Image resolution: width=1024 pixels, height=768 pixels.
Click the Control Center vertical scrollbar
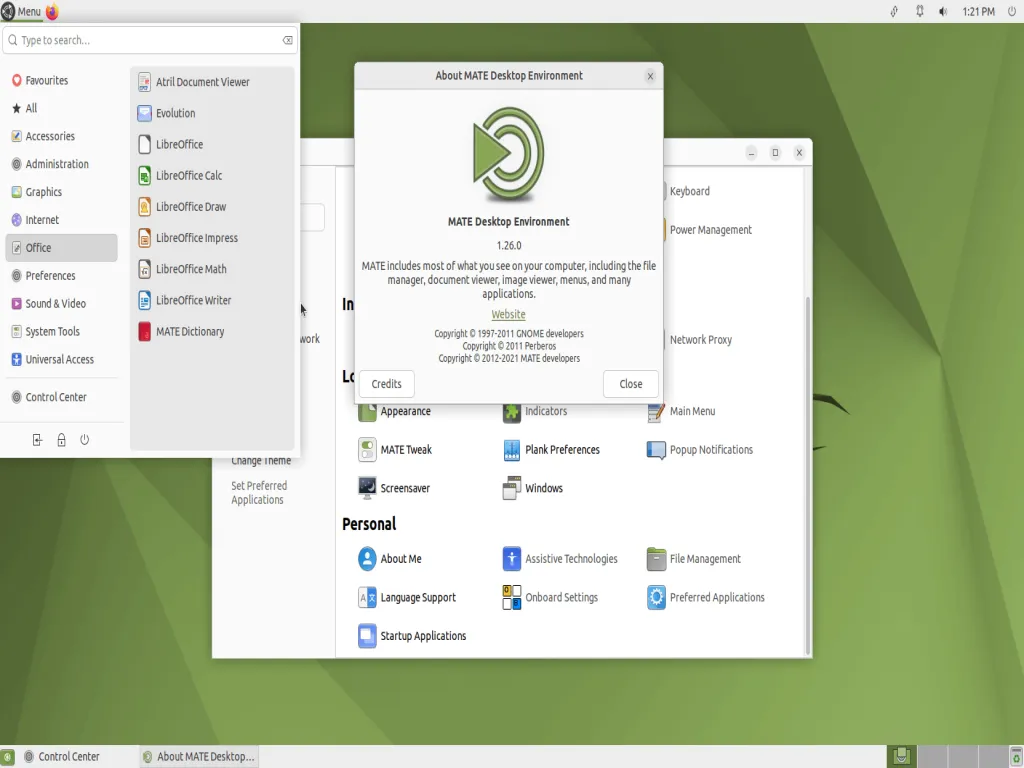click(x=808, y=475)
